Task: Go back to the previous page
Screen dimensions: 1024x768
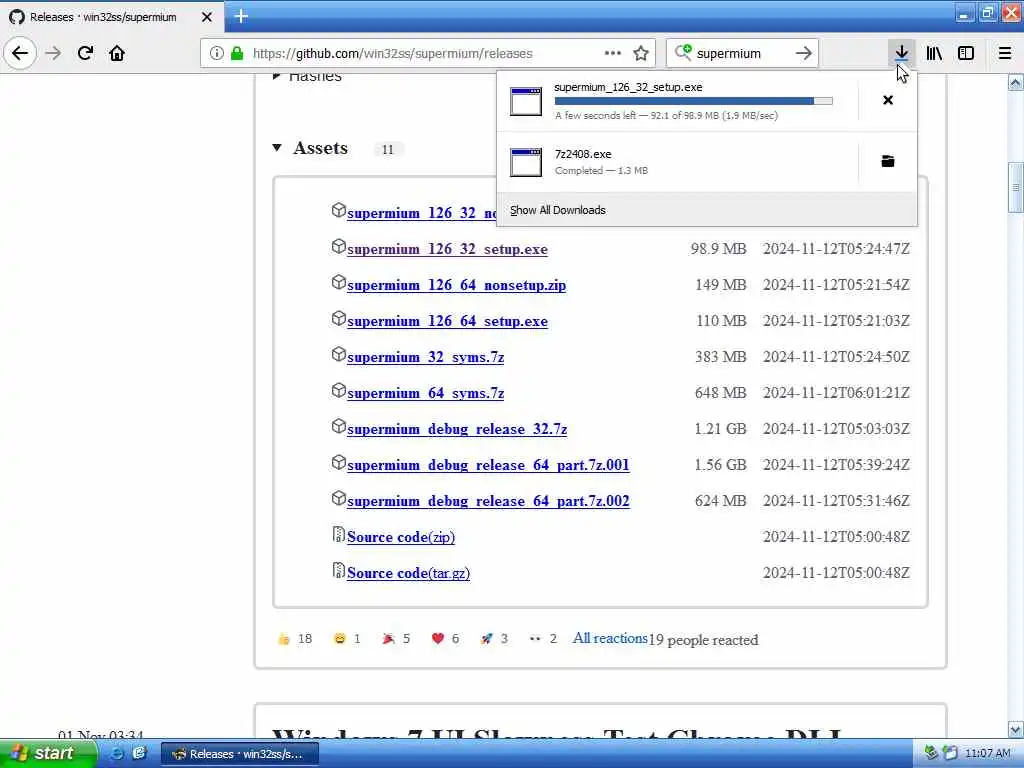Action: click(x=20, y=53)
